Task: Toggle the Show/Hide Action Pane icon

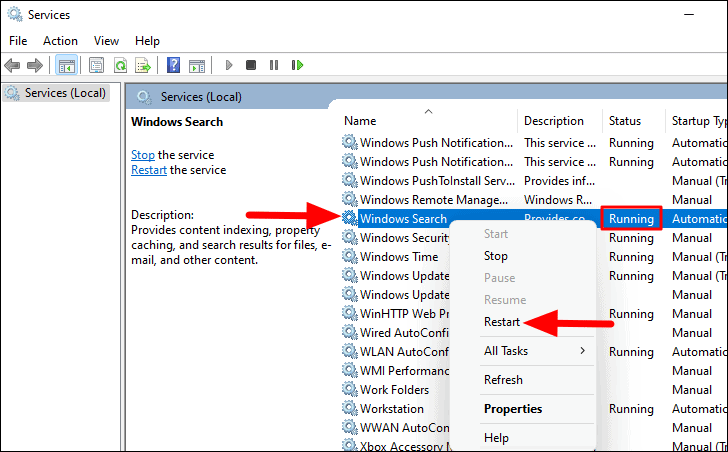Action: coord(197,65)
